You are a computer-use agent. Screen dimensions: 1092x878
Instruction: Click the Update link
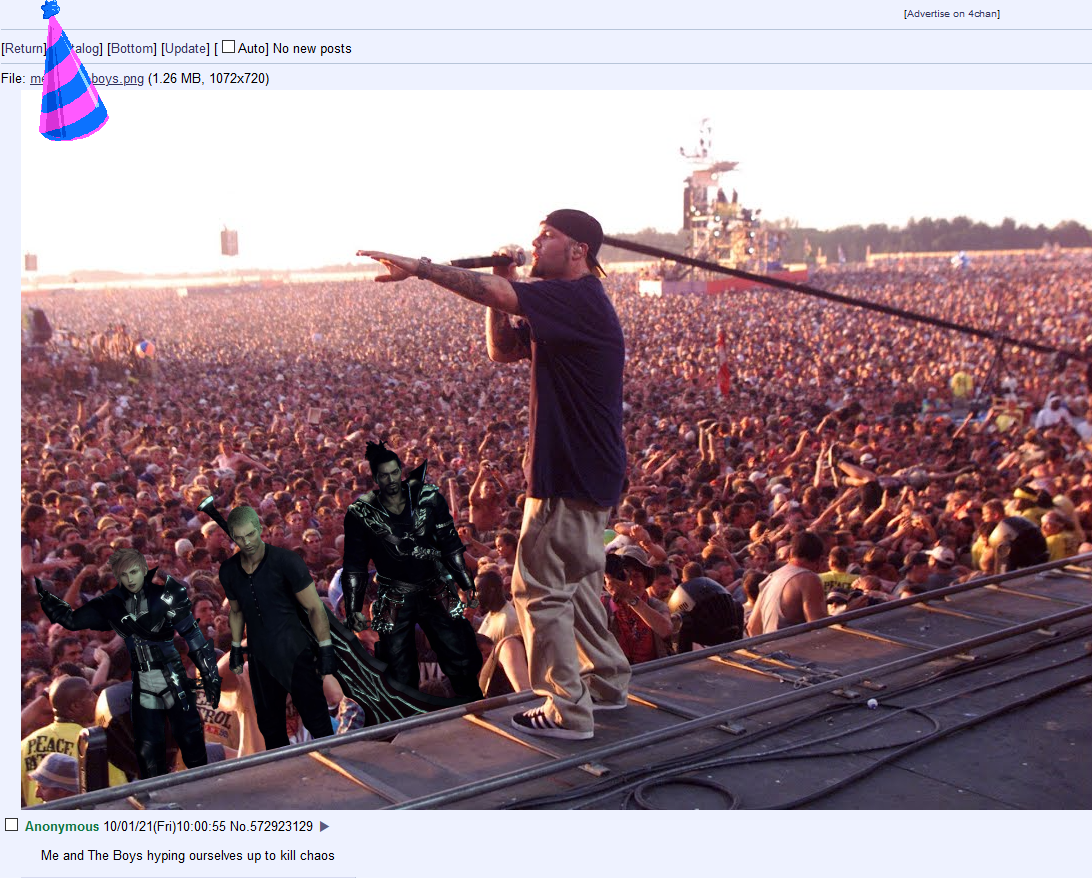[185, 49]
